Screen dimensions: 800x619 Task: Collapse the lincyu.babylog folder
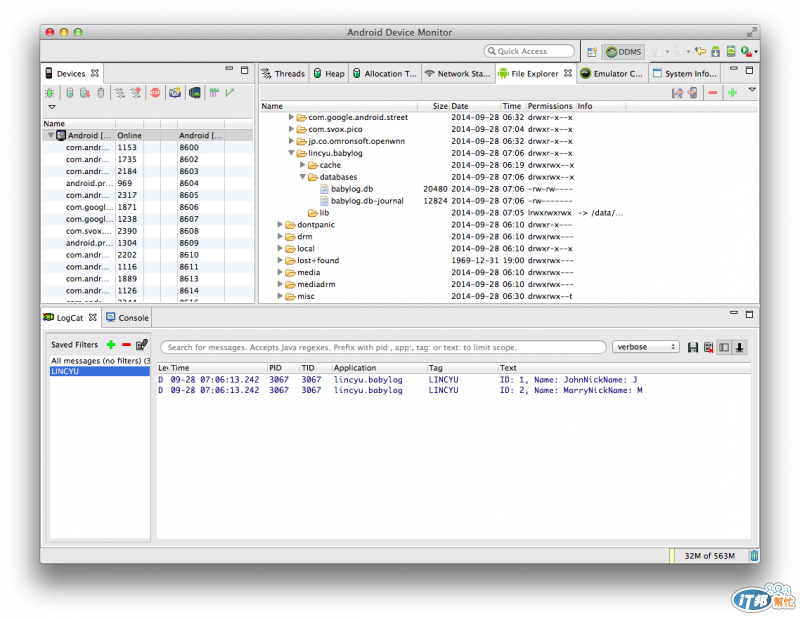(x=291, y=153)
